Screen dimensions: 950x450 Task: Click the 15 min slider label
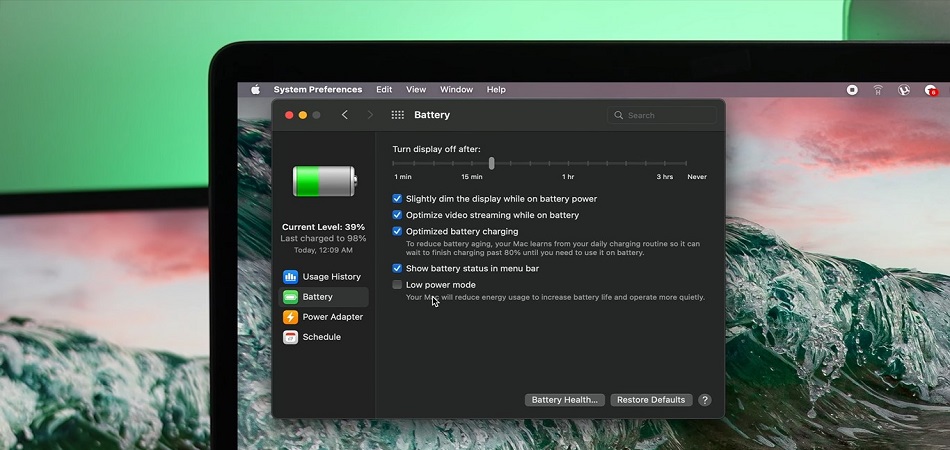coord(472,177)
